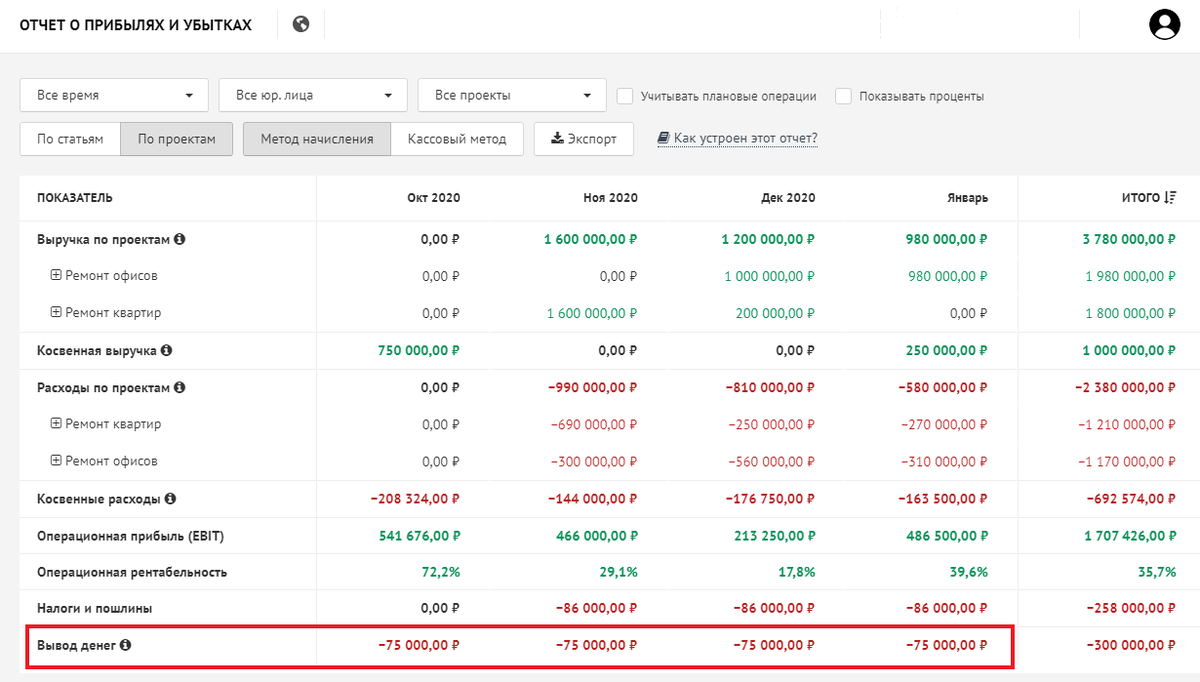1200x682 pixels.
Task: Click the Налоги и пошлины row label
Action: point(95,608)
